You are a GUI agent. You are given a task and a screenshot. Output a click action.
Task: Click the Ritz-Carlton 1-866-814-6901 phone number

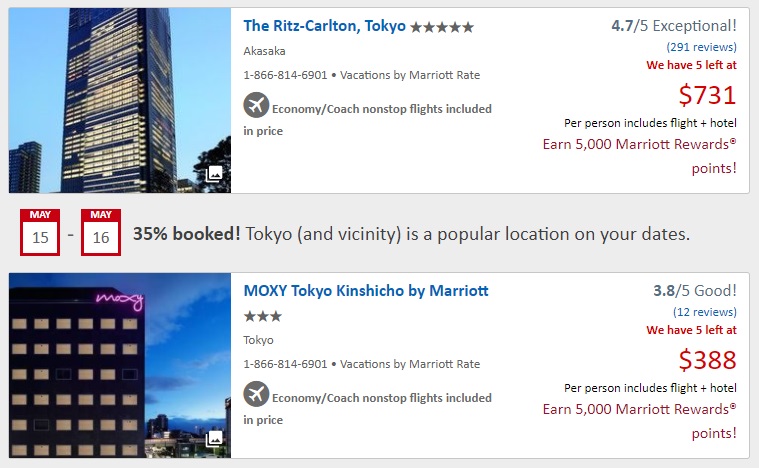coord(285,75)
